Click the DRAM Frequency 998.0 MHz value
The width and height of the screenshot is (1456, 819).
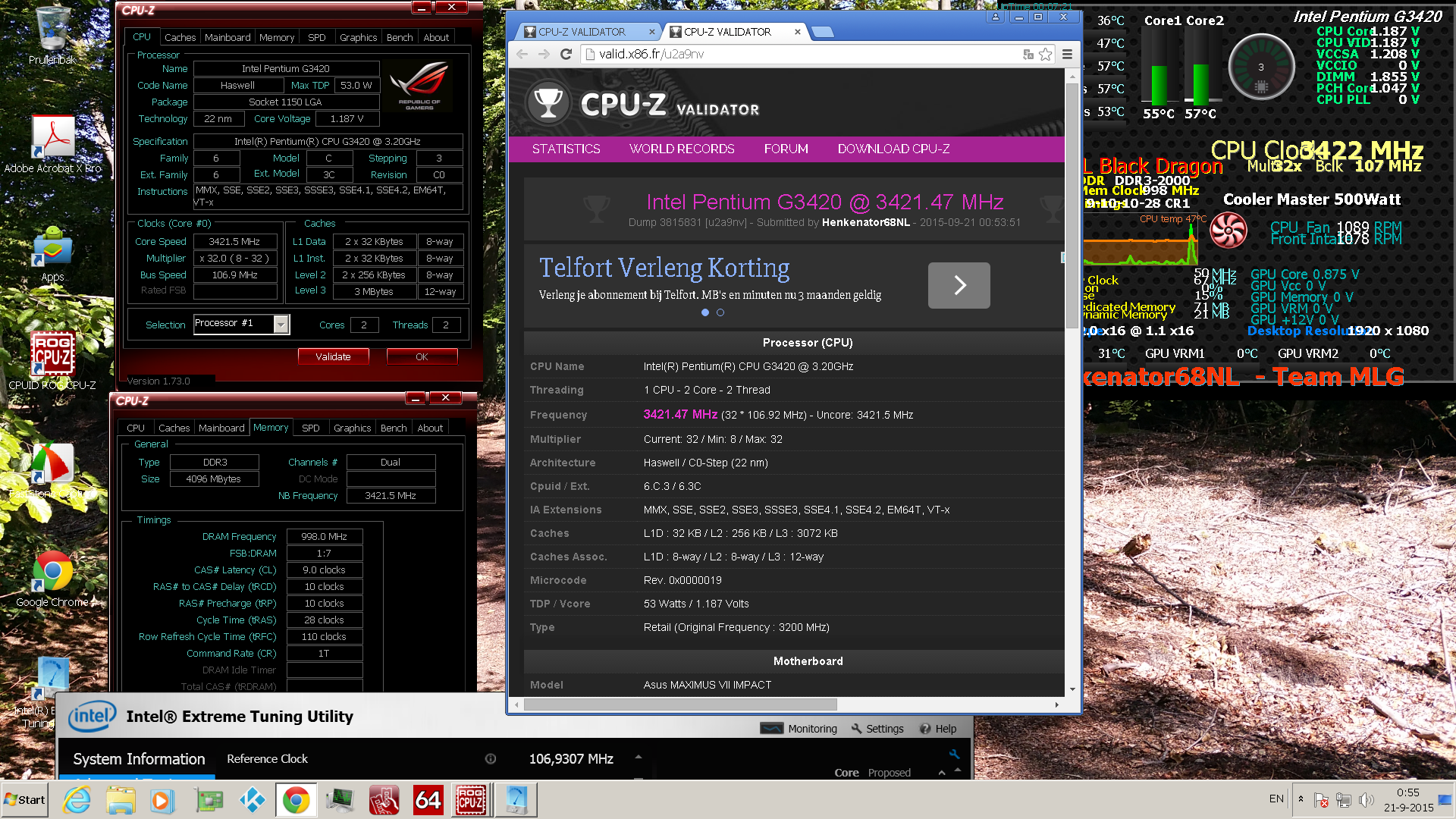tap(324, 536)
